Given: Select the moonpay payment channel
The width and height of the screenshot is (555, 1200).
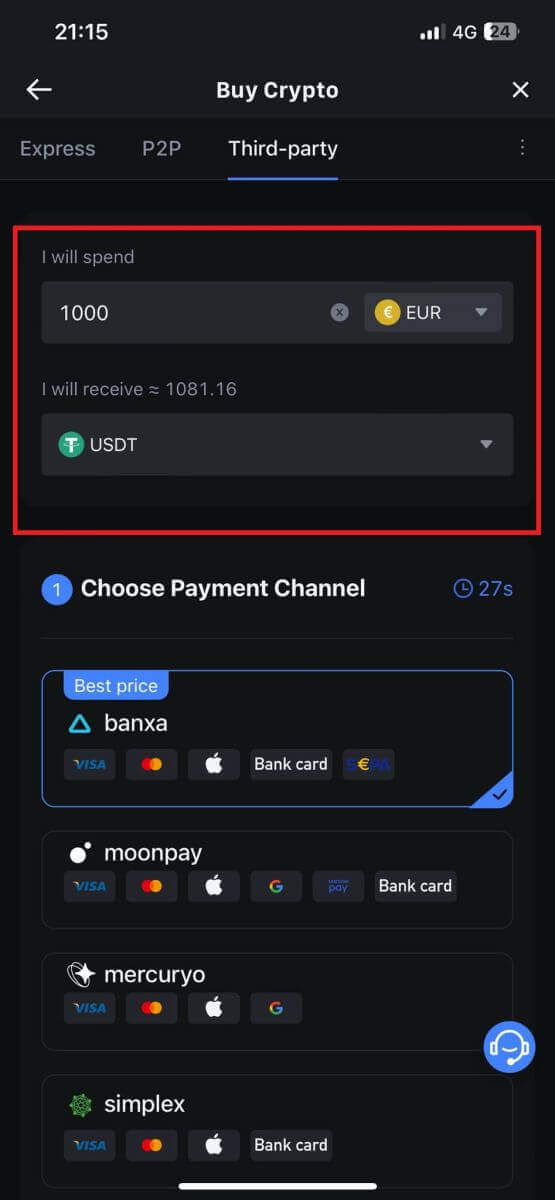Looking at the screenshot, I should pos(277,880).
